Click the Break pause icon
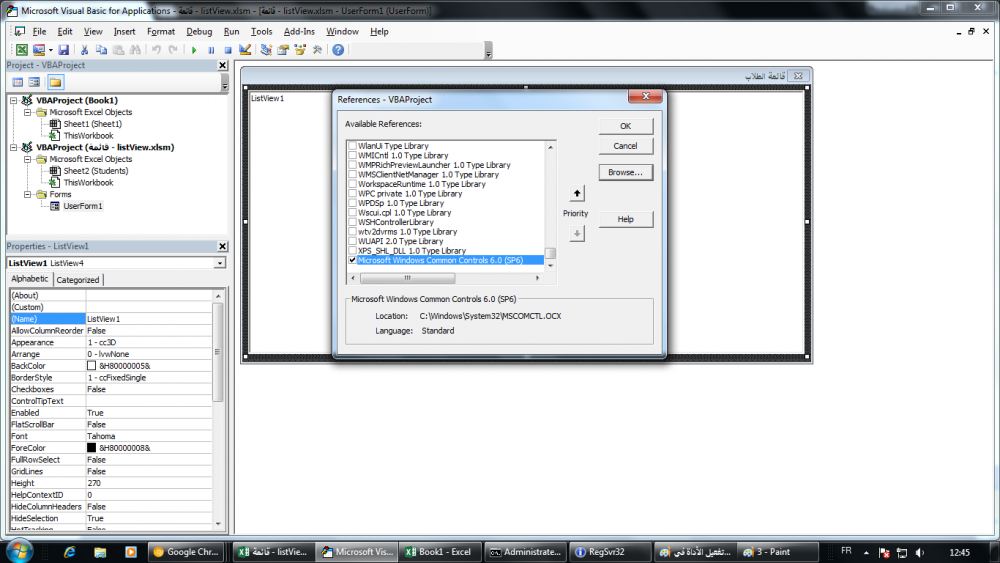Image resolution: width=1000 pixels, height=563 pixels. (211, 50)
